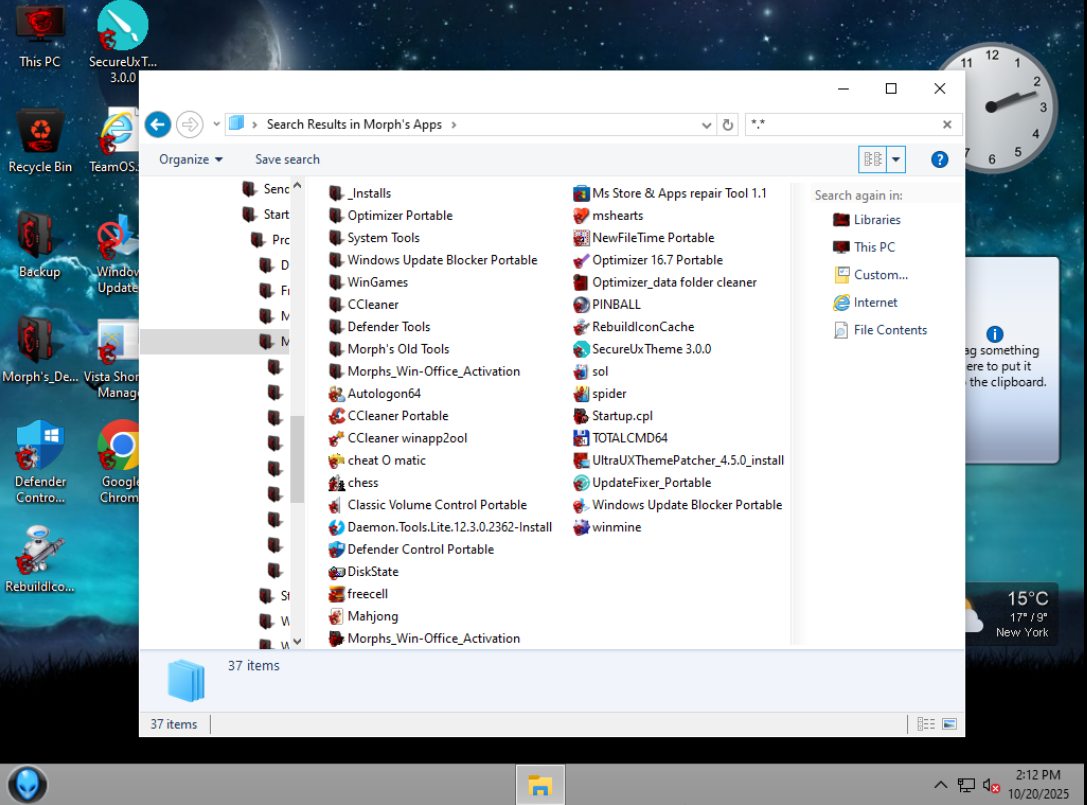The image size is (1087, 805).
Task: Open the Organize dropdown menu
Action: (x=190, y=159)
